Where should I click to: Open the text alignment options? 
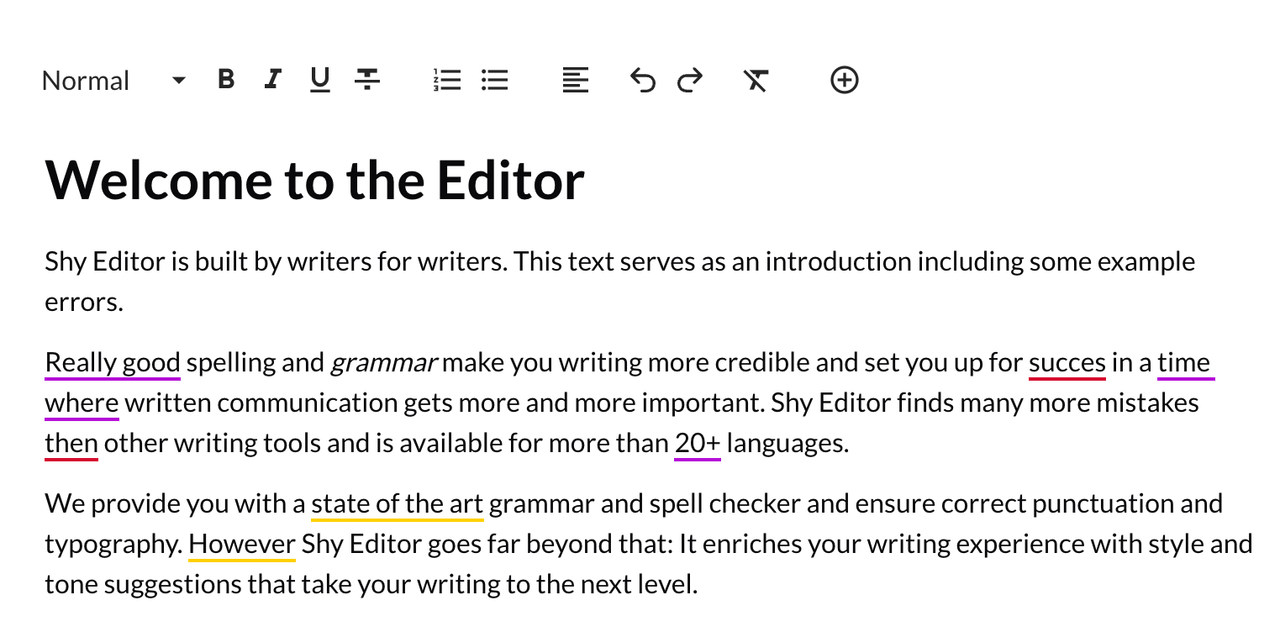575,80
